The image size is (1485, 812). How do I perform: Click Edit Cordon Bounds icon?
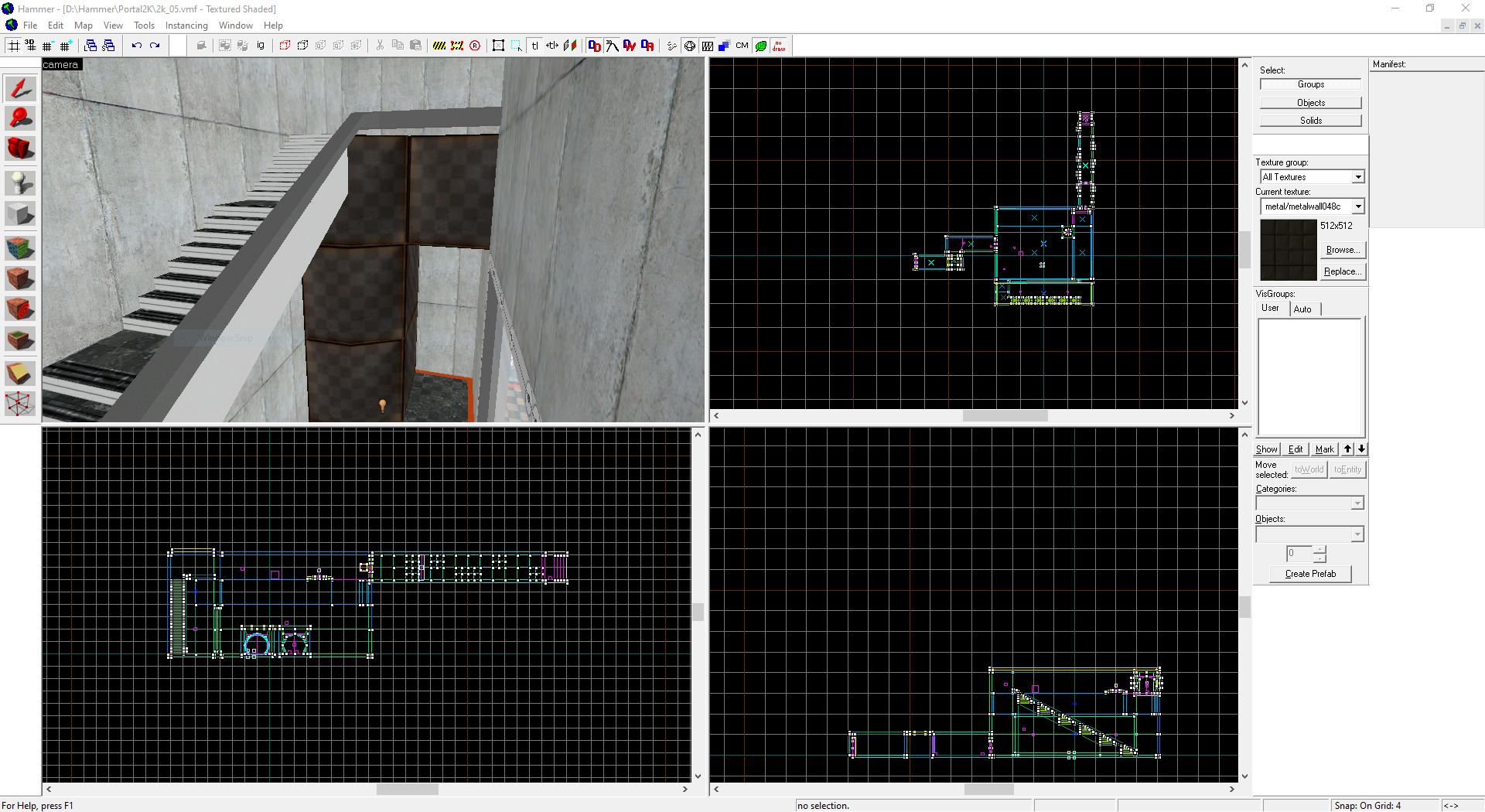(457, 46)
